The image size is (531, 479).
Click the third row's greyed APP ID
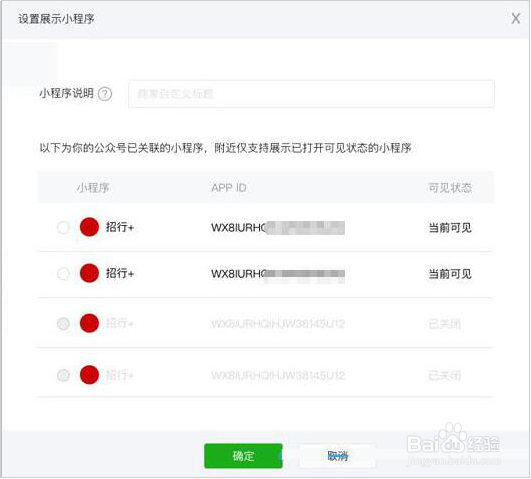pyautogui.click(x=278, y=324)
